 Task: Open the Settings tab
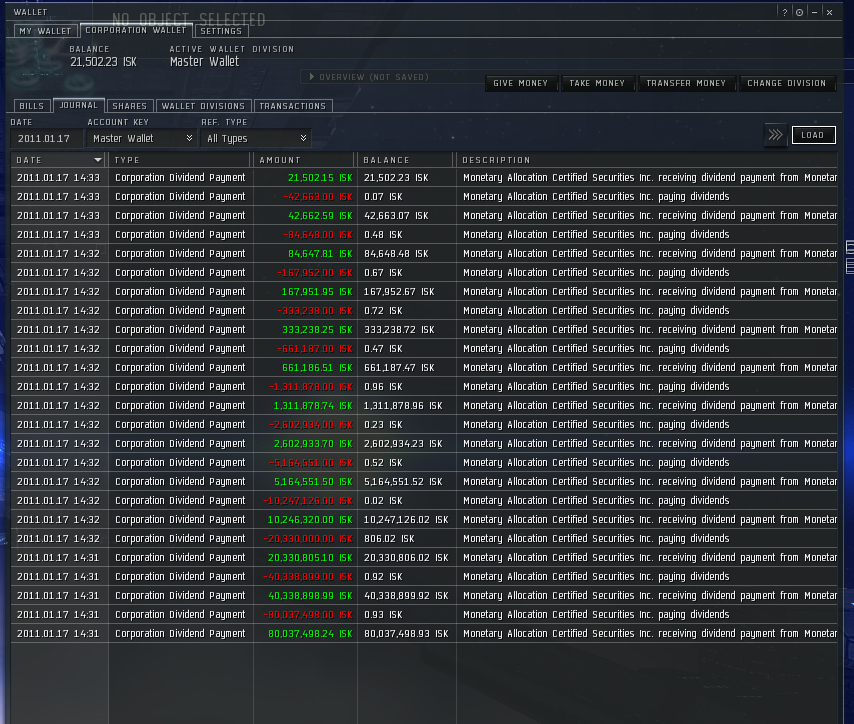click(x=221, y=31)
